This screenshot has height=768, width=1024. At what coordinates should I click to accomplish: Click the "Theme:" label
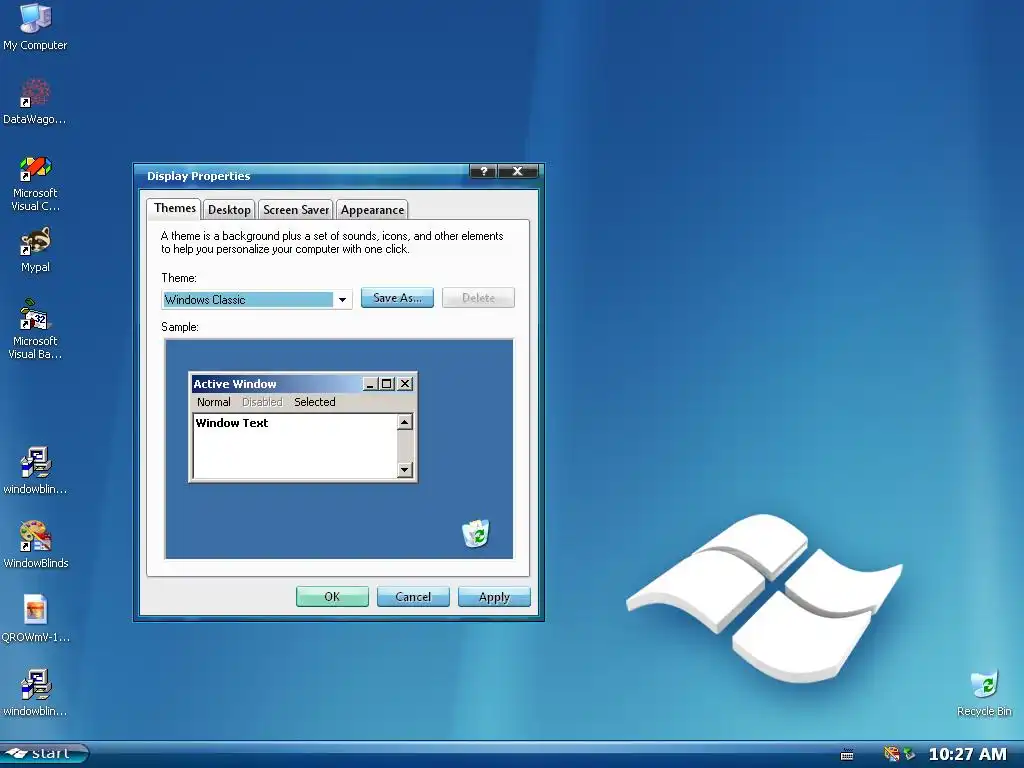[179, 278]
